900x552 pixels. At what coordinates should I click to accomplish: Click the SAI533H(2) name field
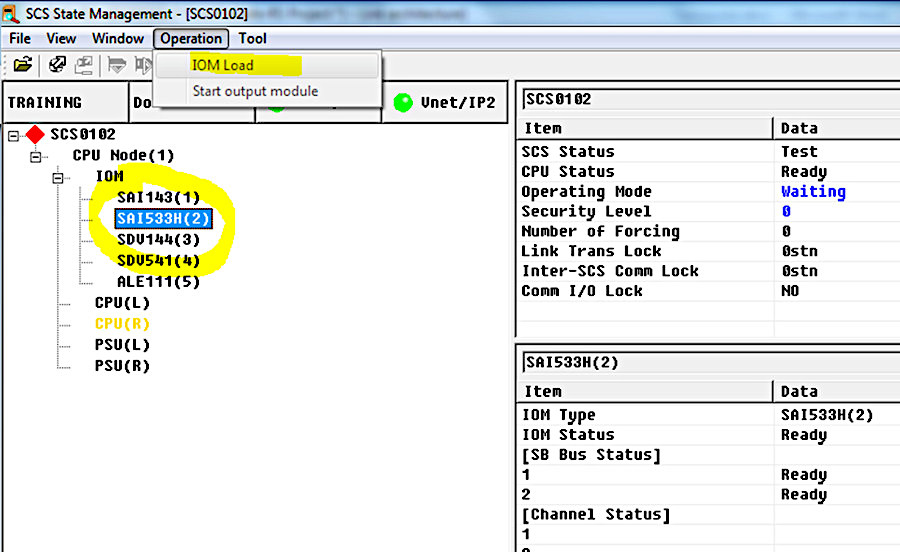[x=711, y=363]
